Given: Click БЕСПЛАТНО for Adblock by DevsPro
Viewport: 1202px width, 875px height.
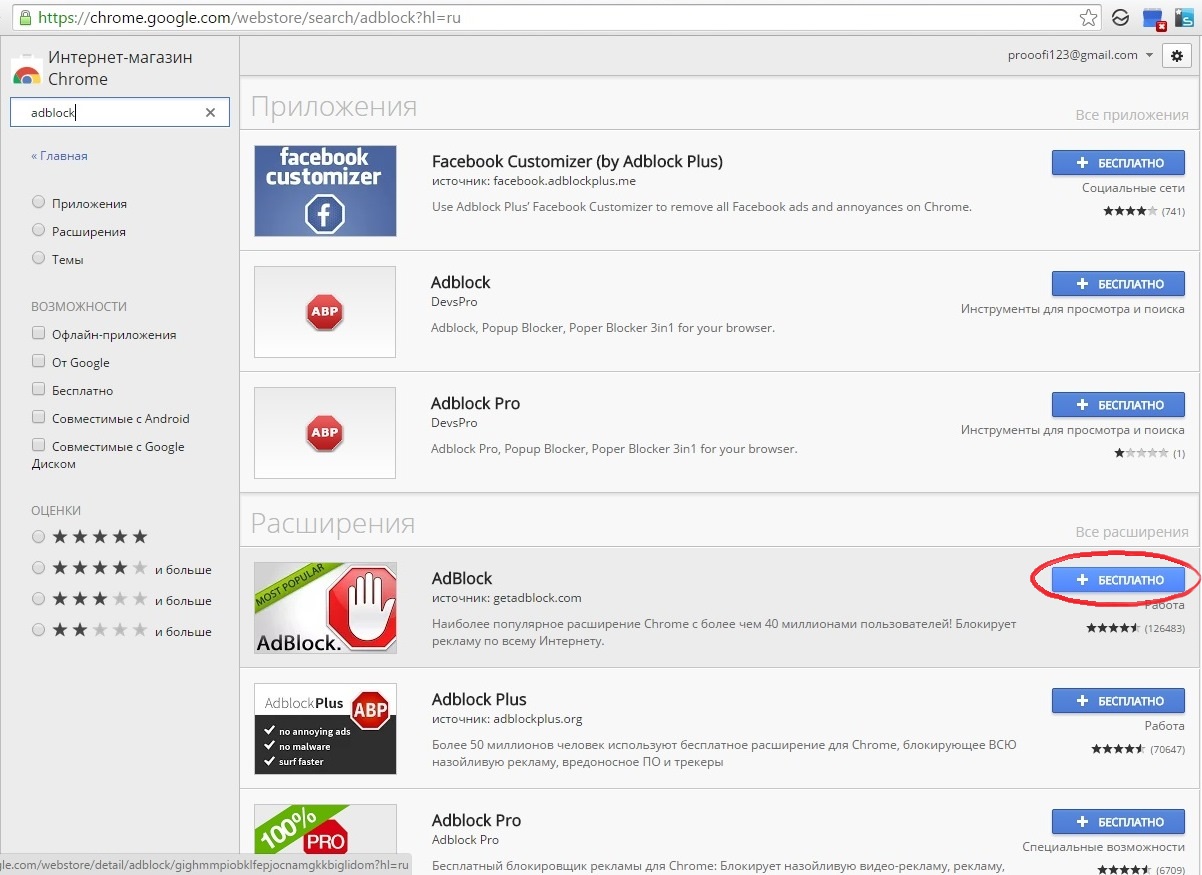Looking at the screenshot, I should point(1118,284).
